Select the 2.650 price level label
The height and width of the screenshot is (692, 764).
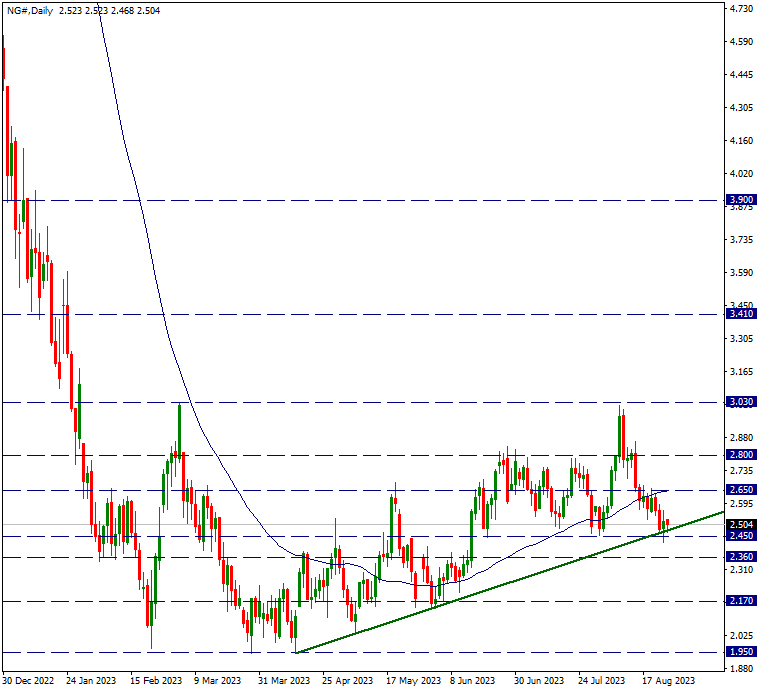(741, 491)
